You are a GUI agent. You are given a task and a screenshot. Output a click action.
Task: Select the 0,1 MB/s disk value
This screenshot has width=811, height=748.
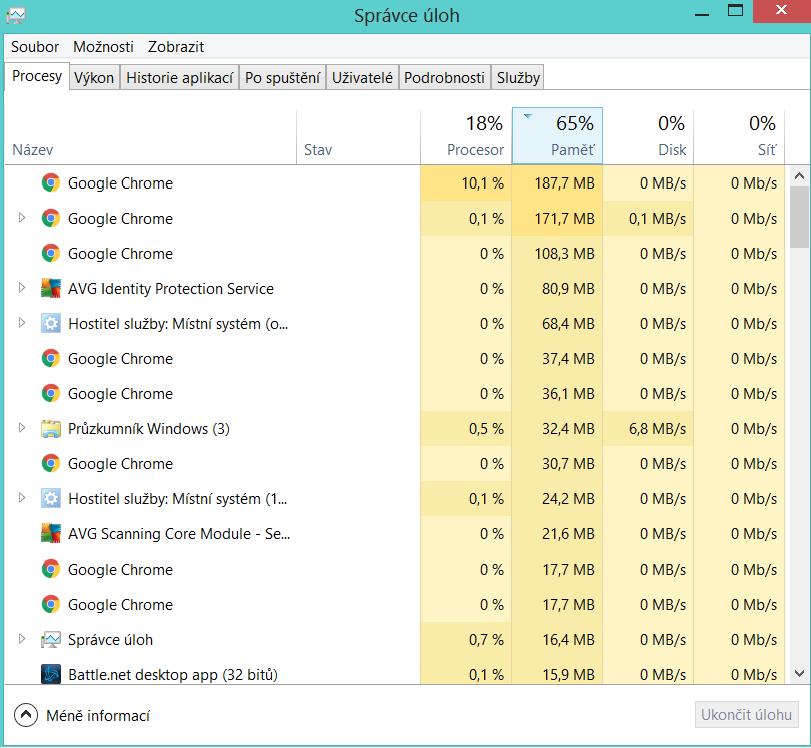[648, 218]
